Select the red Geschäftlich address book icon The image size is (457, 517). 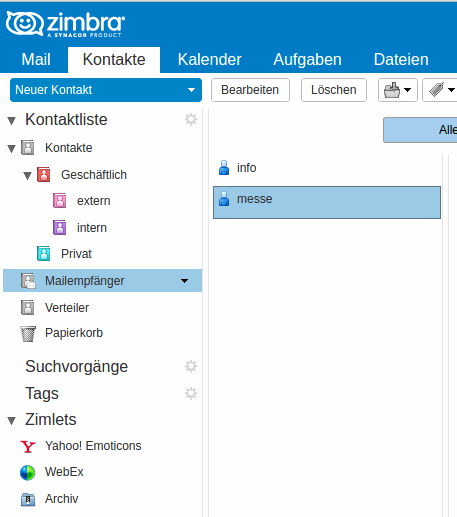tap(44, 174)
